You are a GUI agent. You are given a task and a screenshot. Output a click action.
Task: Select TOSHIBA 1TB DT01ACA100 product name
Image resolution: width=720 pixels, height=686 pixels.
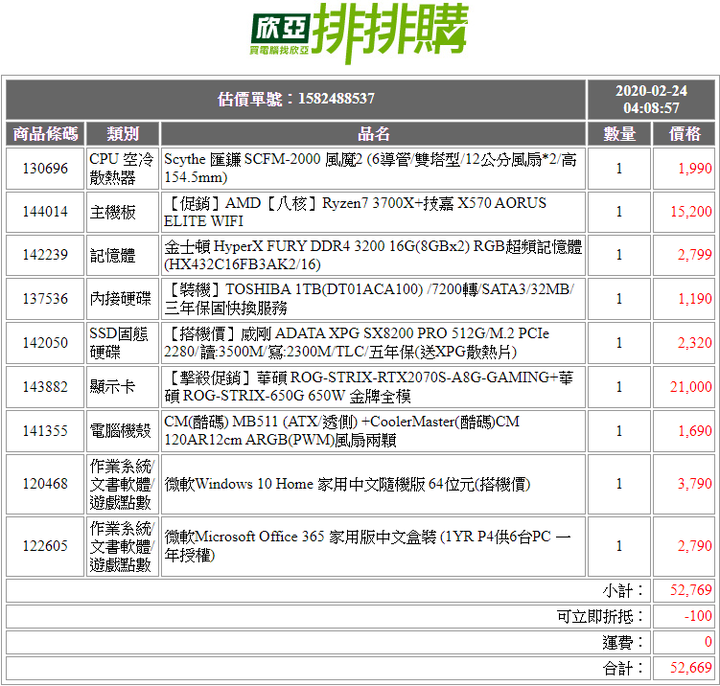(x=369, y=299)
